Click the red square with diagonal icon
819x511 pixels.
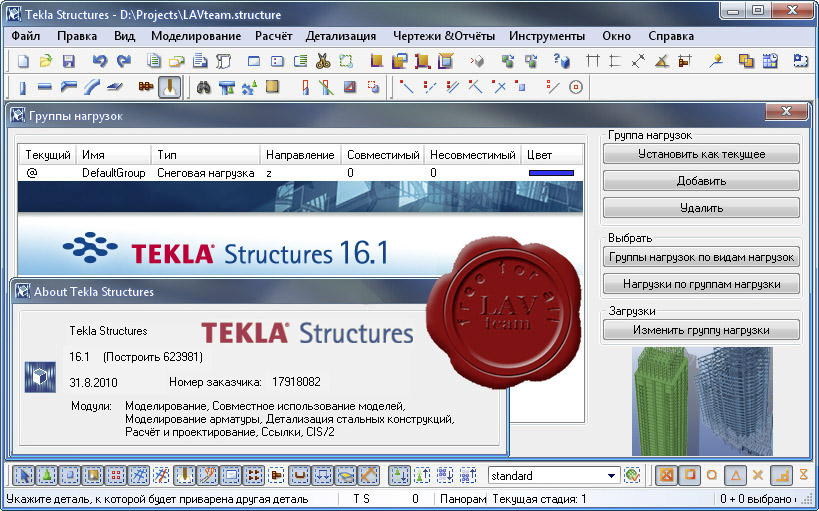tap(349, 87)
